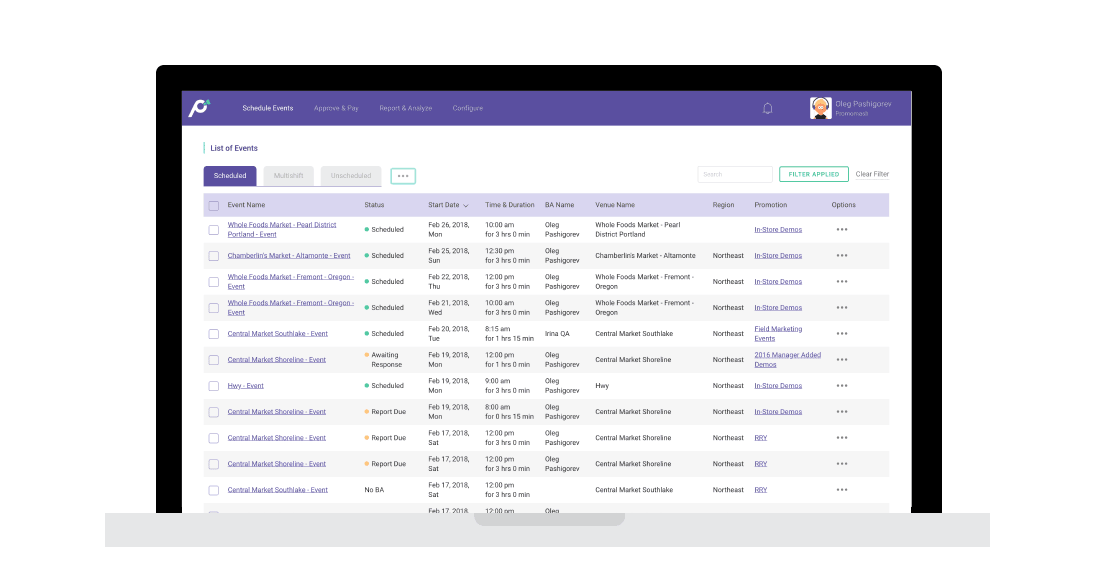Viewport: 1095px width, 580px height.
Task: Click Oleg Pashigorev's avatar picture
Action: tap(821, 108)
